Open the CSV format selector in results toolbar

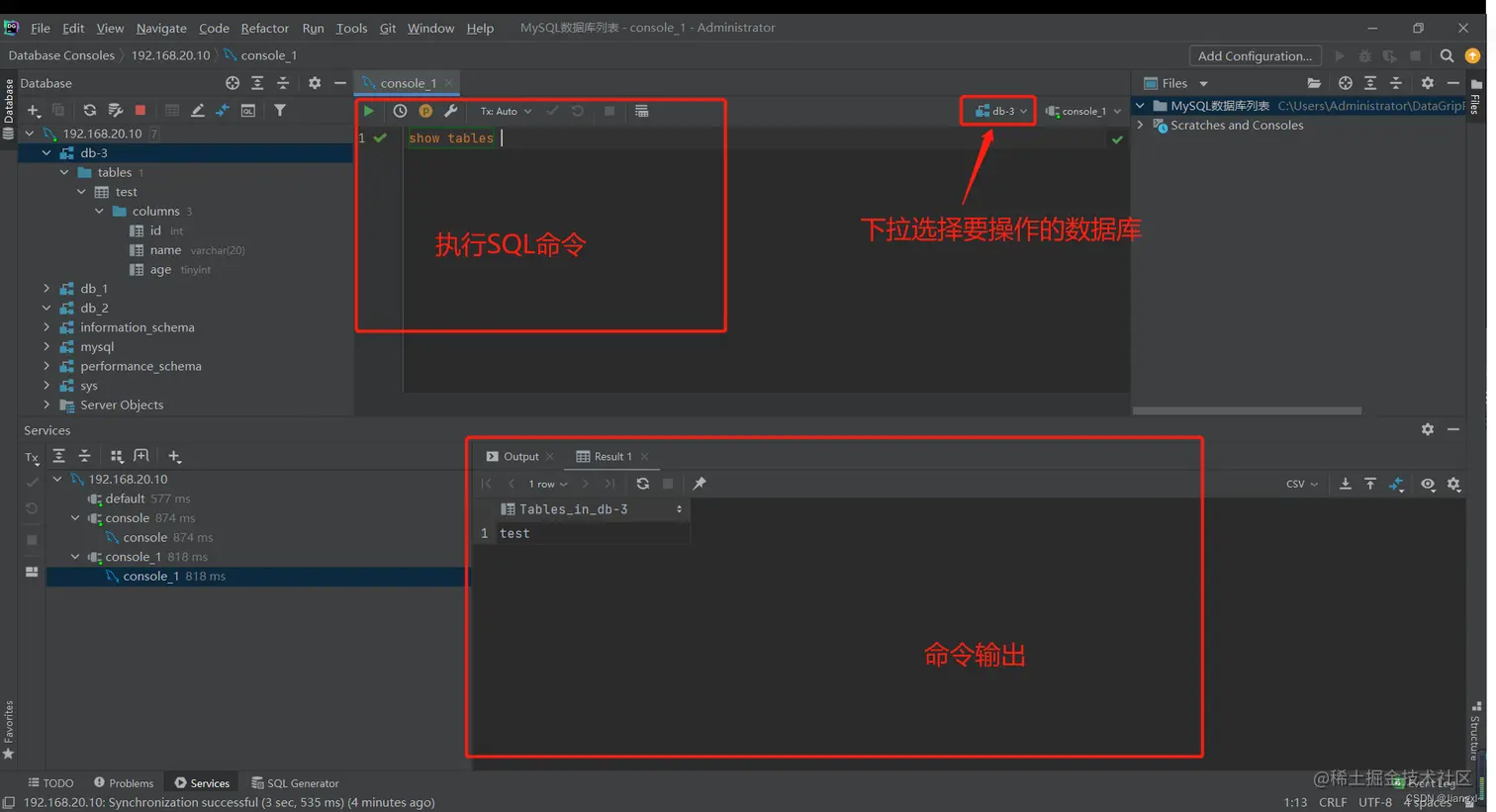click(1299, 484)
